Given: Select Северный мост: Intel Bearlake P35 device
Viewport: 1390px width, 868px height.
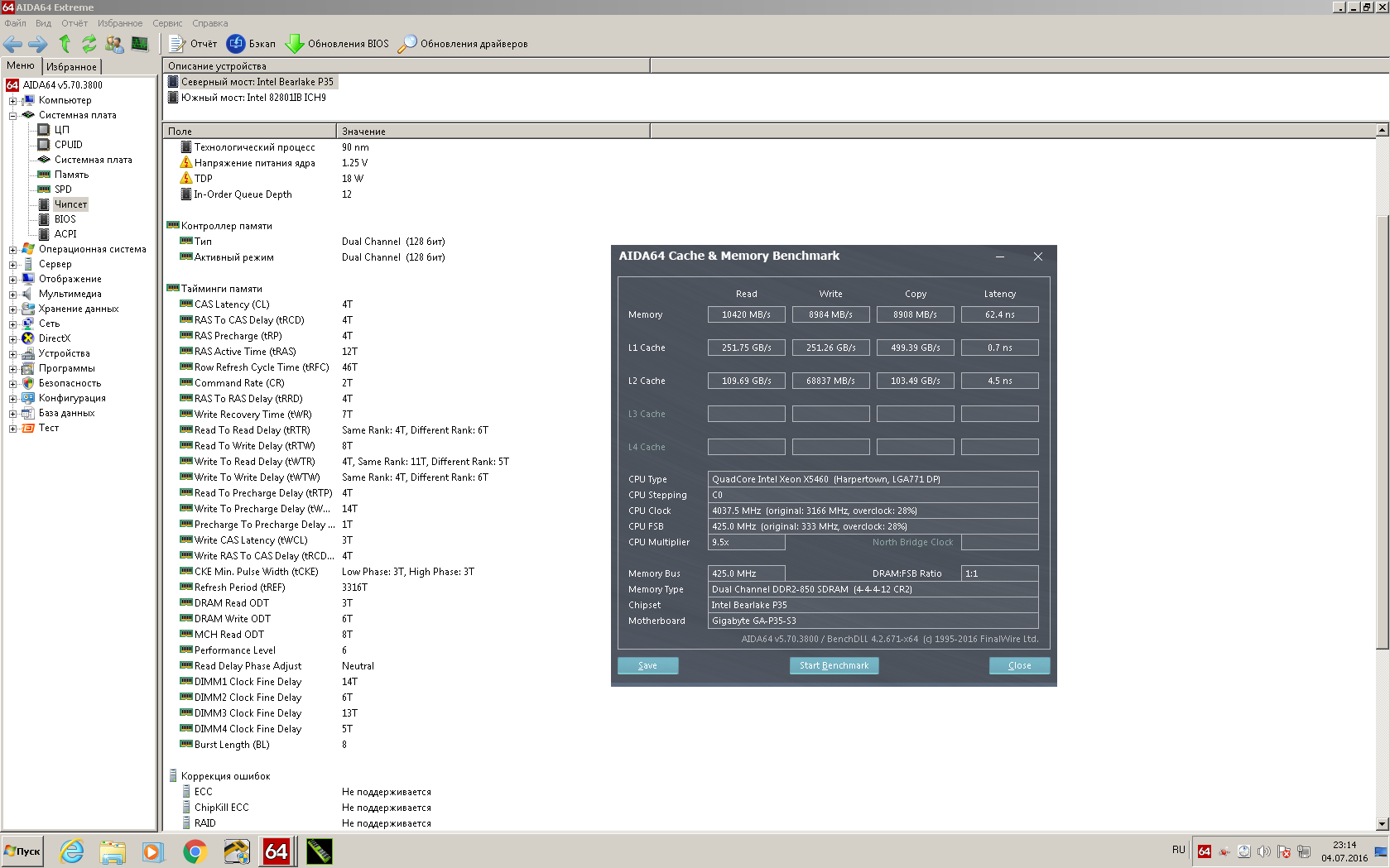Looking at the screenshot, I should pyautogui.click(x=257, y=82).
